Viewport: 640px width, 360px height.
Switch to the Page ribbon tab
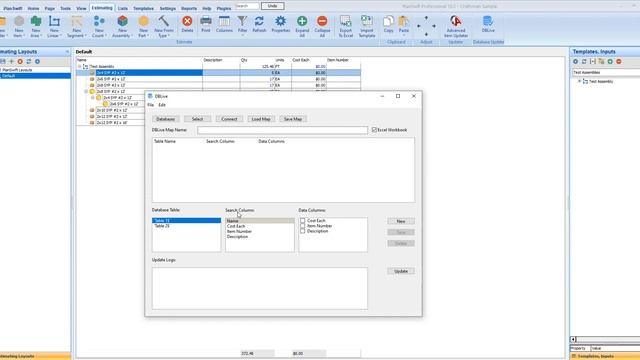[x=49, y=8]
